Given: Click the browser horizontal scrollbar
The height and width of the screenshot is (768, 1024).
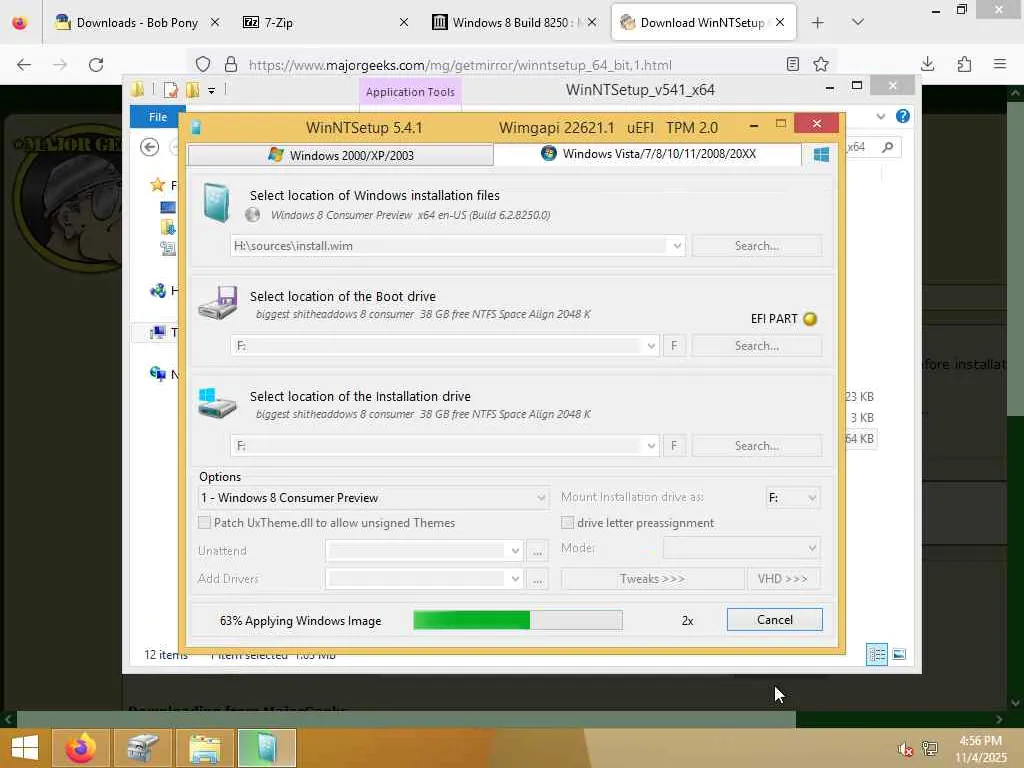Looking at the screenshot, I should (406, 719).
